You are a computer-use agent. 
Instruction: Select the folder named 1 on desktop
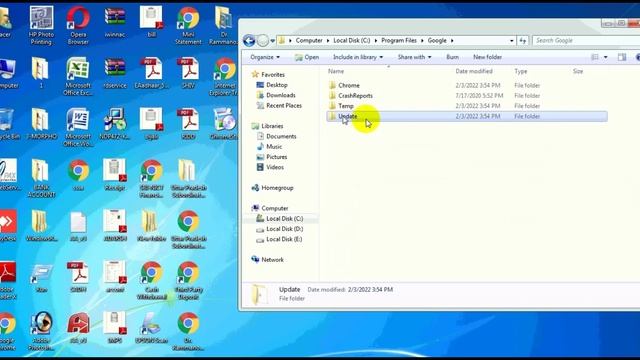[41, 73]
